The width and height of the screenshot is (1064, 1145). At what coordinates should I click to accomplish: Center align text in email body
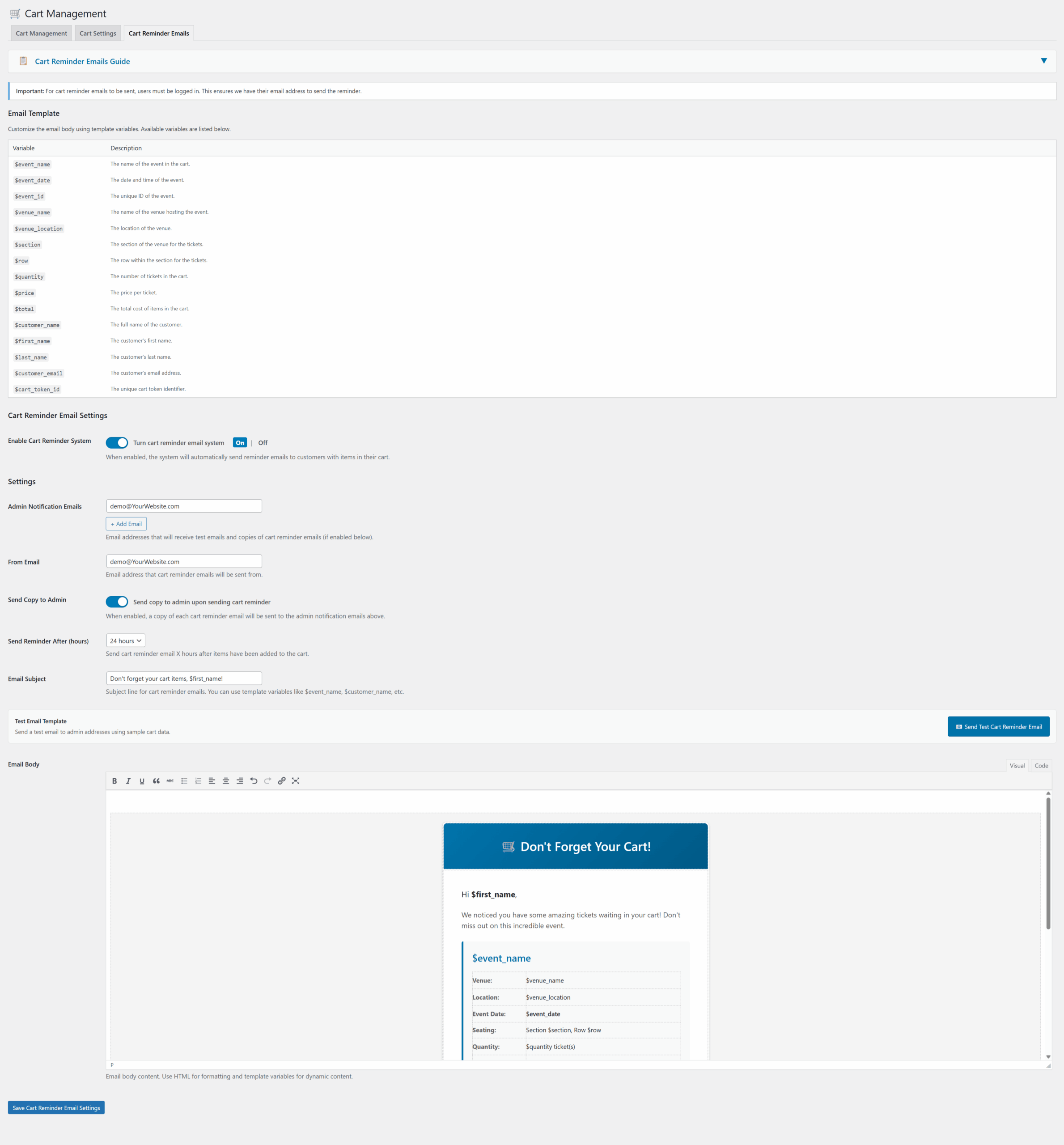(226, 780)
